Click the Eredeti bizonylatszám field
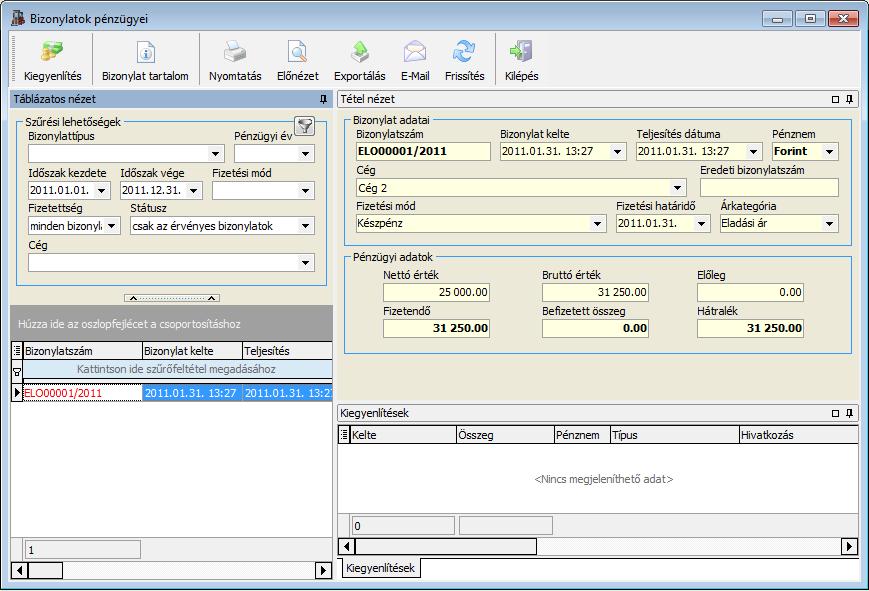 click(769, 188)
